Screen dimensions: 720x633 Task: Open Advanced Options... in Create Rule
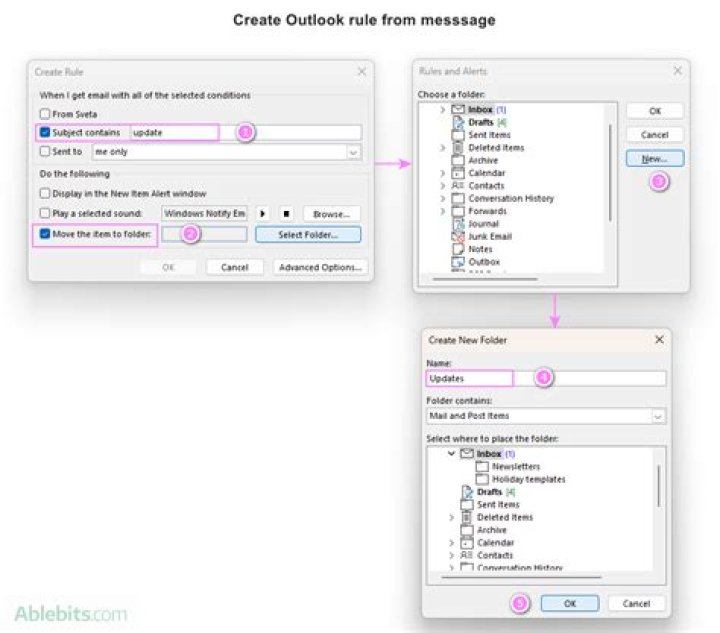coord(320,267)
